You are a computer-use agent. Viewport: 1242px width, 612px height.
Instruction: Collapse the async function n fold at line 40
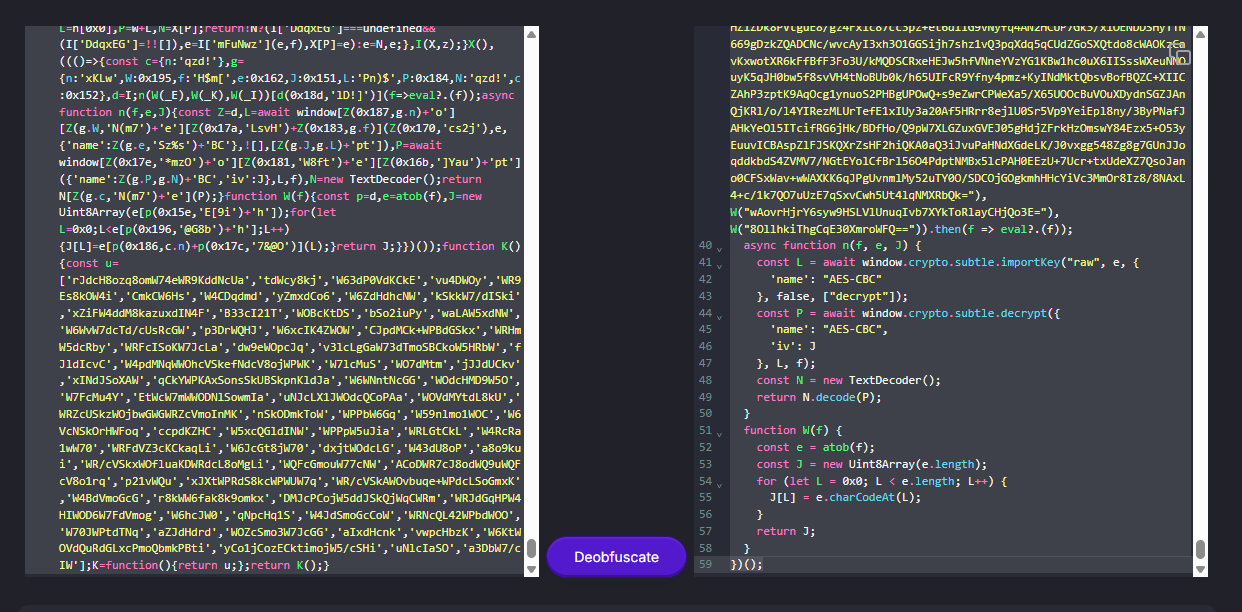tap(719, 246)
